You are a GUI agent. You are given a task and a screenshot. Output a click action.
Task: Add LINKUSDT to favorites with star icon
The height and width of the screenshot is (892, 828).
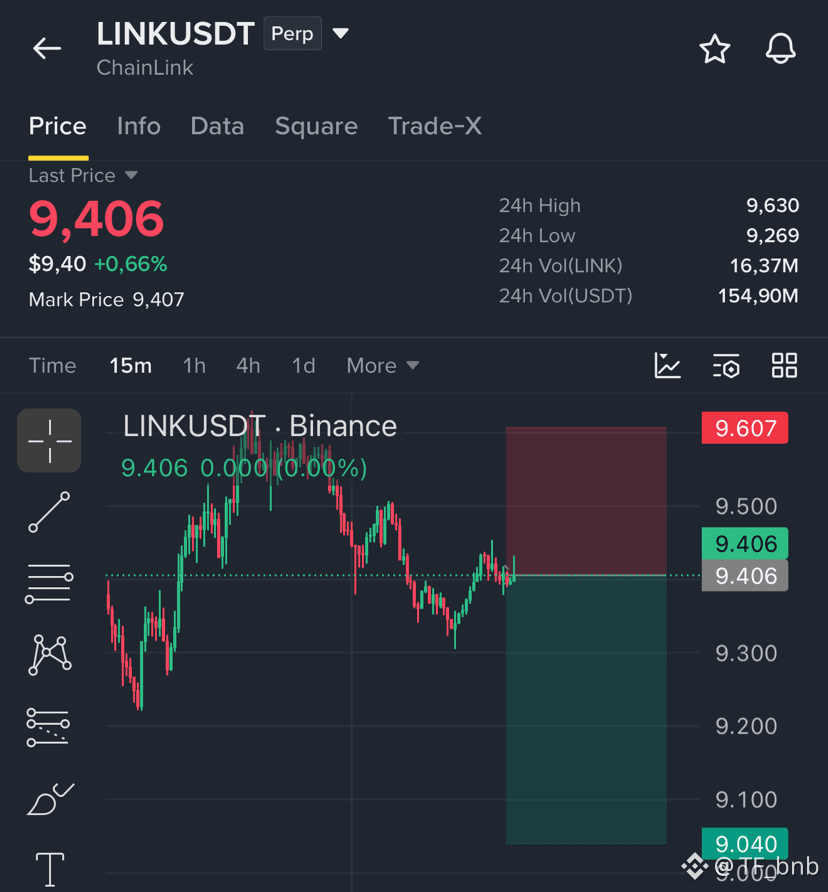click(x=715, y=49)
